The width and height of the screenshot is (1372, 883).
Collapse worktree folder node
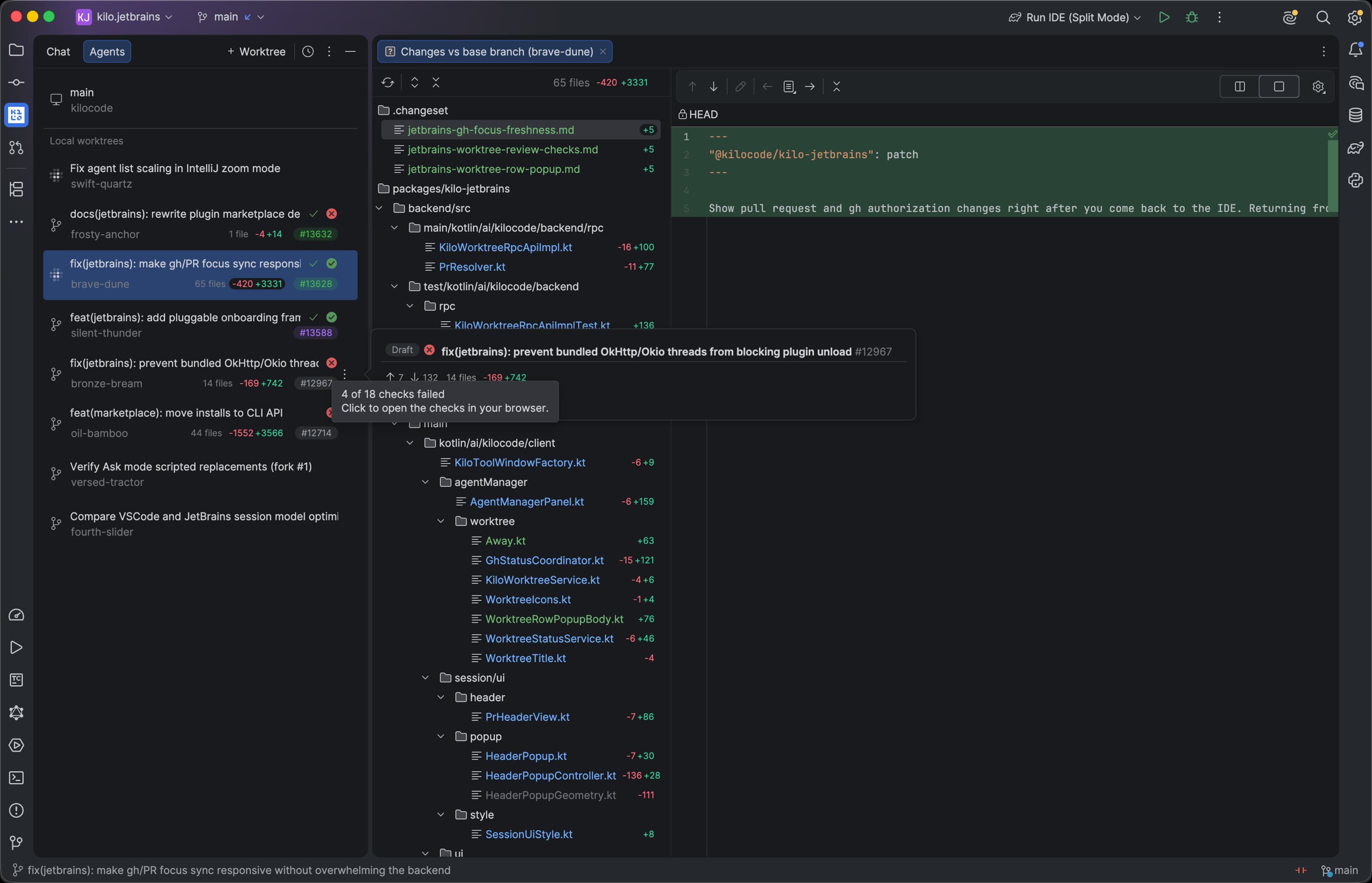[x=441, y=521]
